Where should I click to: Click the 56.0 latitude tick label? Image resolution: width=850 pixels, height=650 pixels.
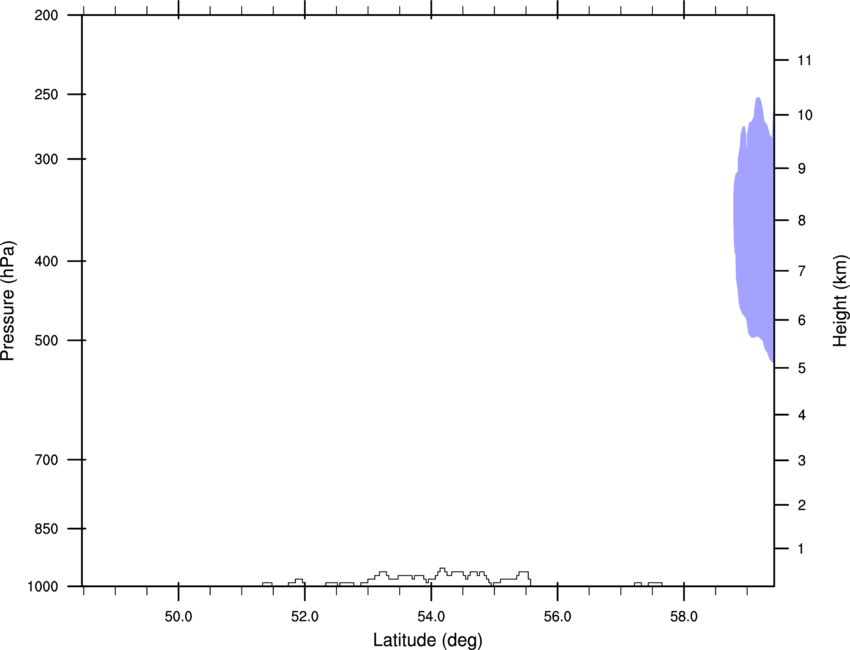click(557, 617)
